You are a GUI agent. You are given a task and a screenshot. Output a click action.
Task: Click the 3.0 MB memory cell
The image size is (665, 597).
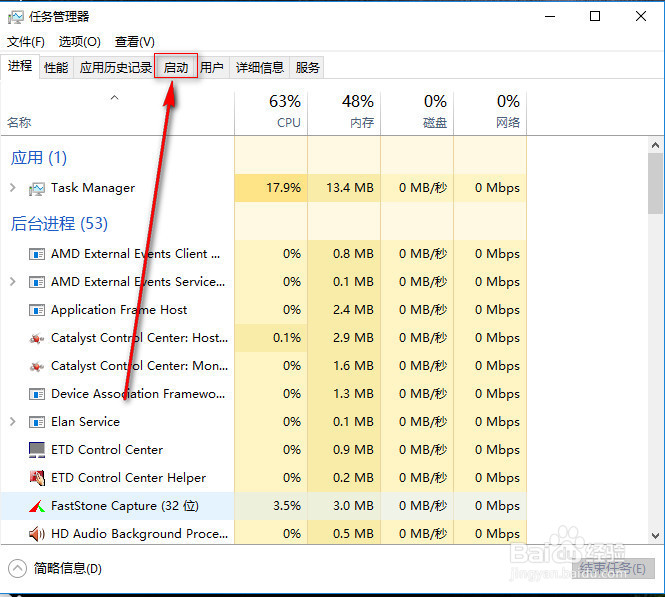click(344, 506)
